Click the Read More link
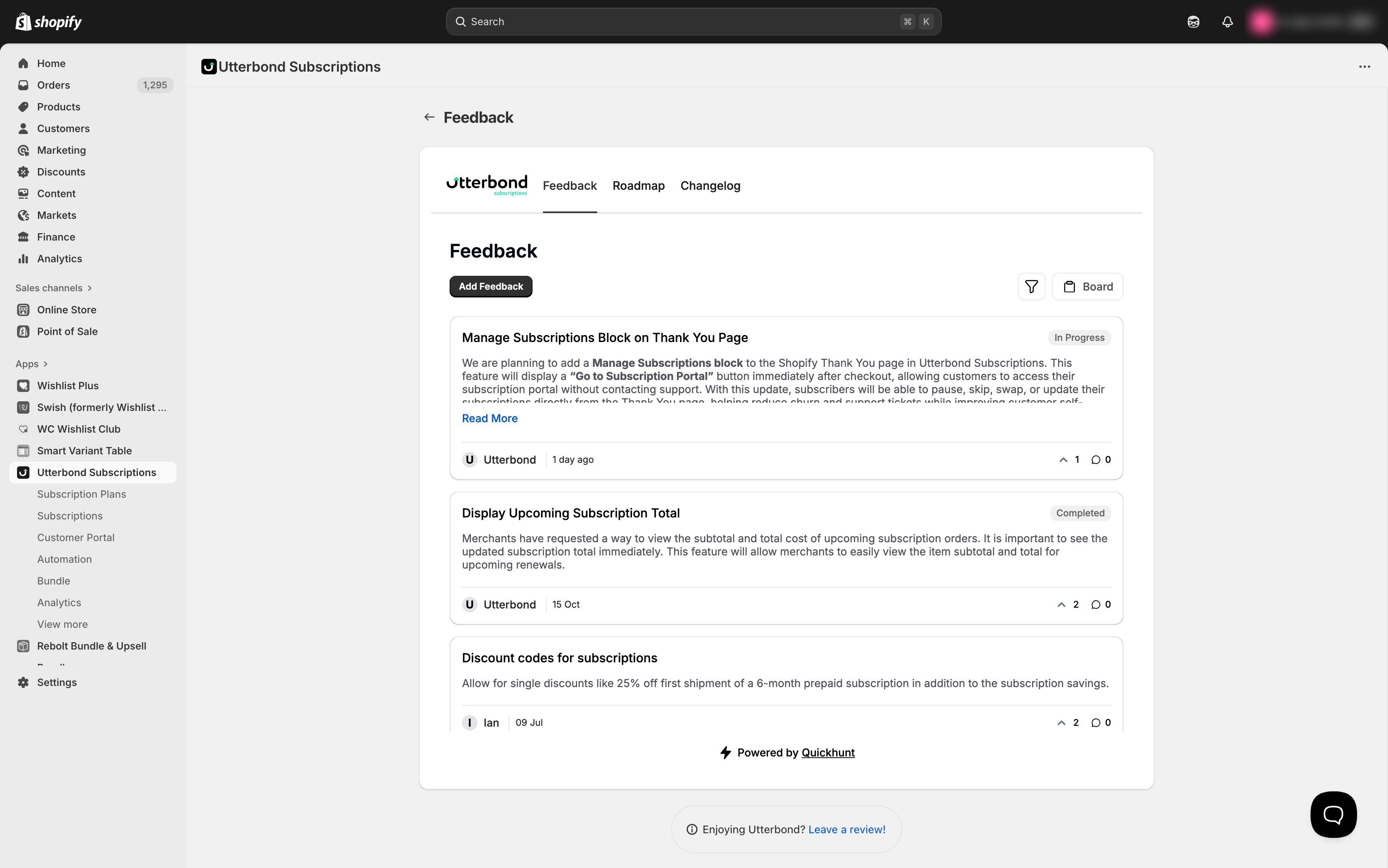 [x=490, y=418]
